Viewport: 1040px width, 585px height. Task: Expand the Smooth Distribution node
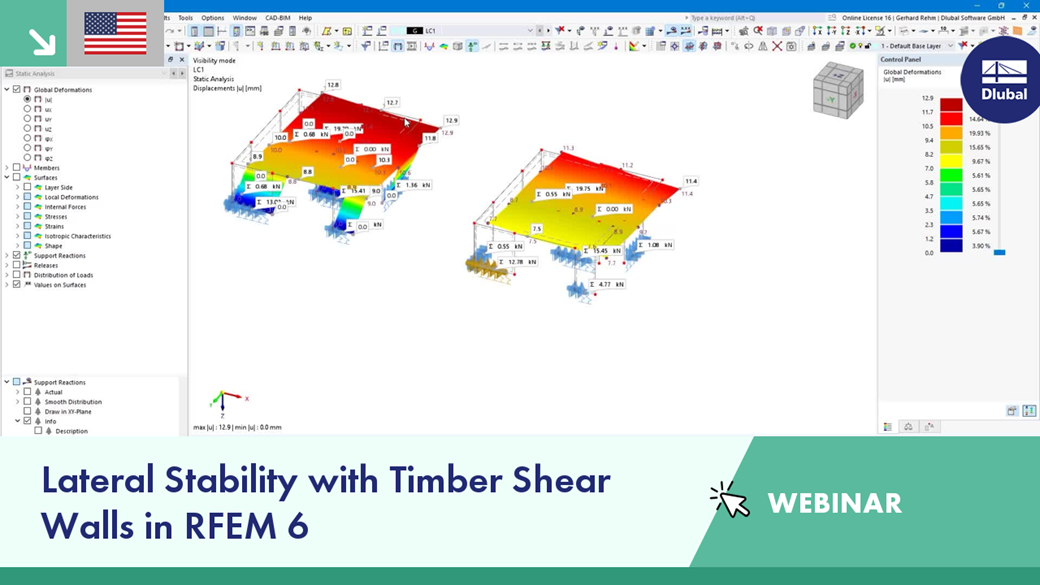(17, 401)
